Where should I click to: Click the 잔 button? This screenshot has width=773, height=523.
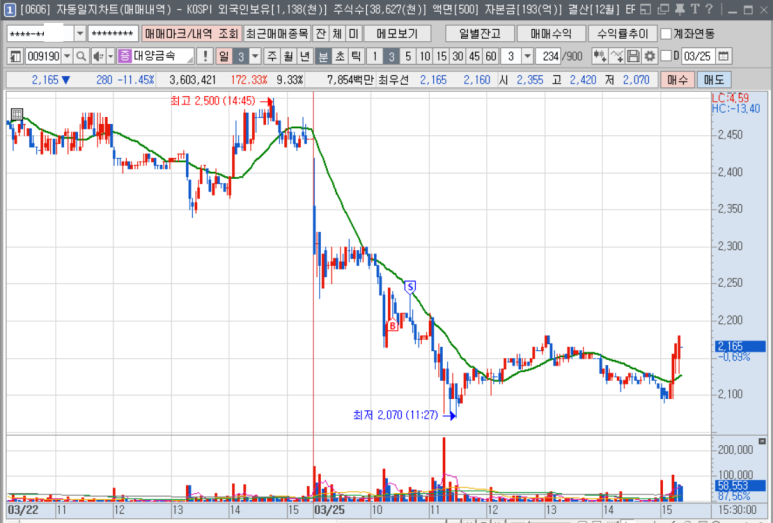(x=321, y=34)
